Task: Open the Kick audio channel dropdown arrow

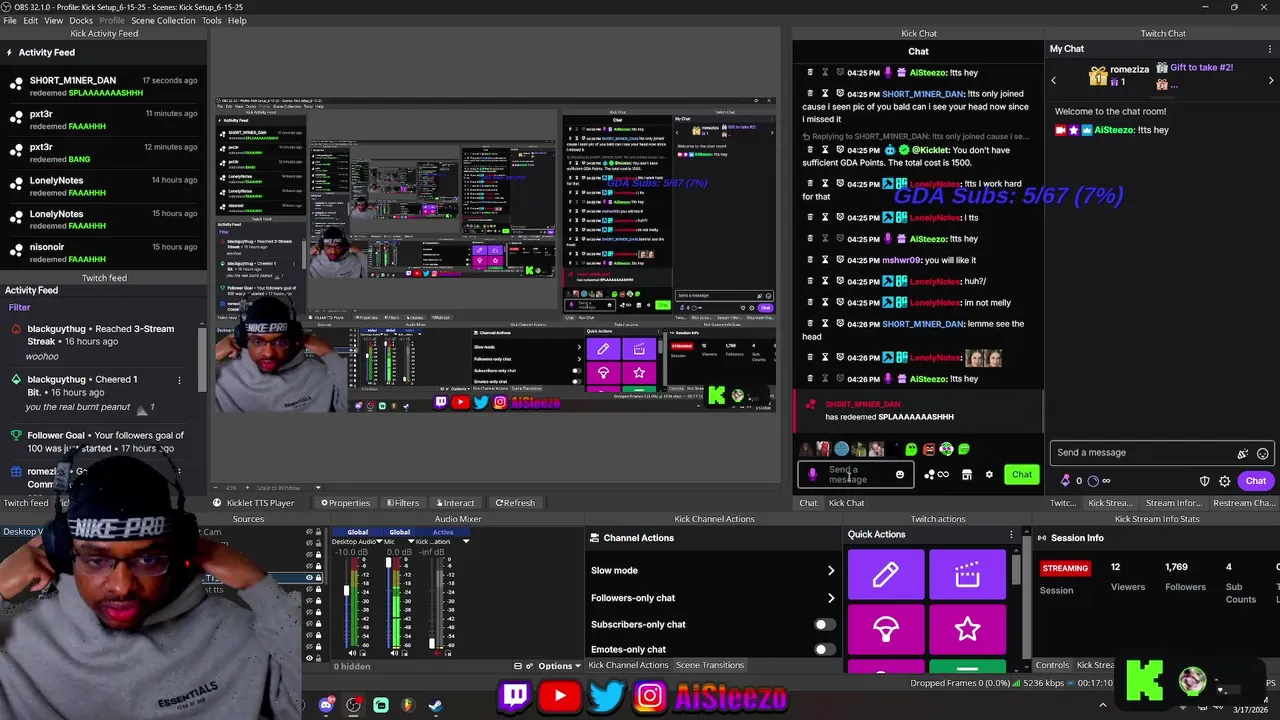Action: coord(465,541)
